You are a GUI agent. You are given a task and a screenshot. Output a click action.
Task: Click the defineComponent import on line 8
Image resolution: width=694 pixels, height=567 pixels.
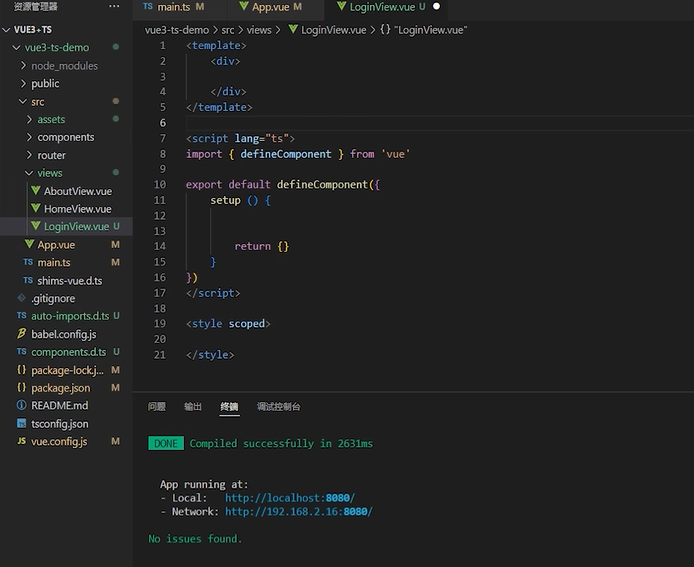coord(285,154)
